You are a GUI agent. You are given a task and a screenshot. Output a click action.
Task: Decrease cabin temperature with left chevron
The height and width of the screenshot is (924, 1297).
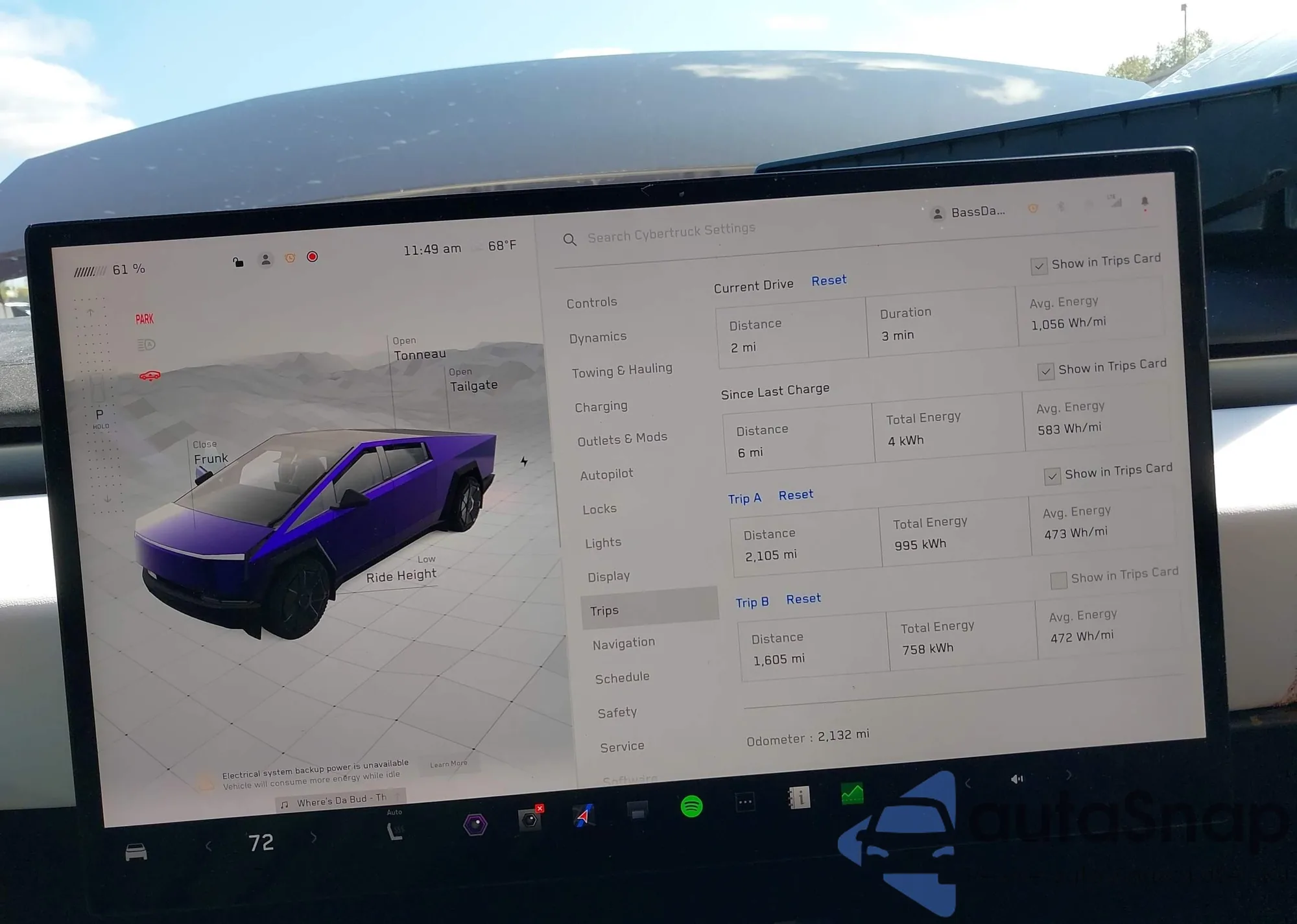209,846
